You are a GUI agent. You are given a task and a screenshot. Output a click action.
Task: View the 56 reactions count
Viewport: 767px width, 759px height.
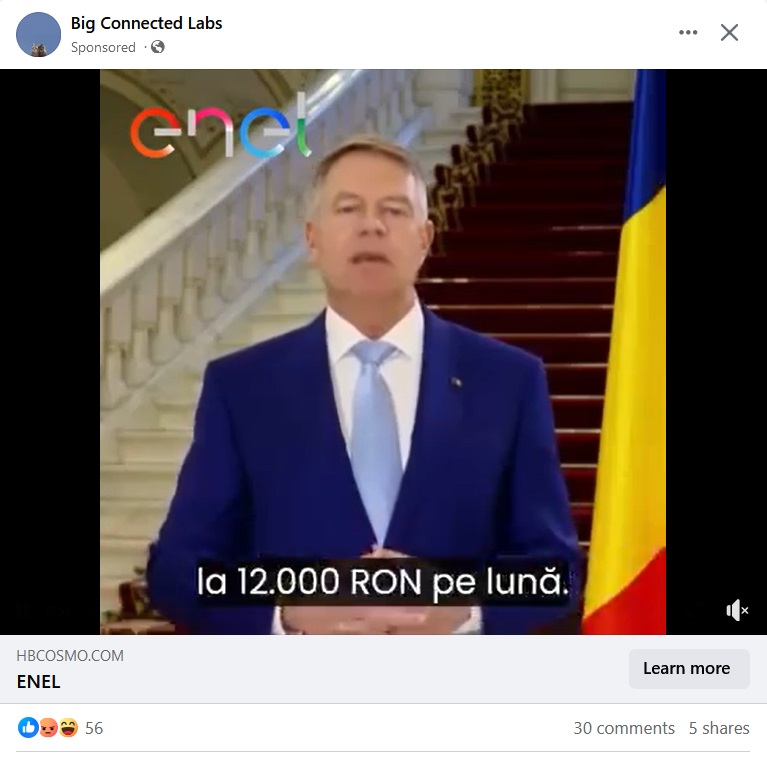click(94, 728)
